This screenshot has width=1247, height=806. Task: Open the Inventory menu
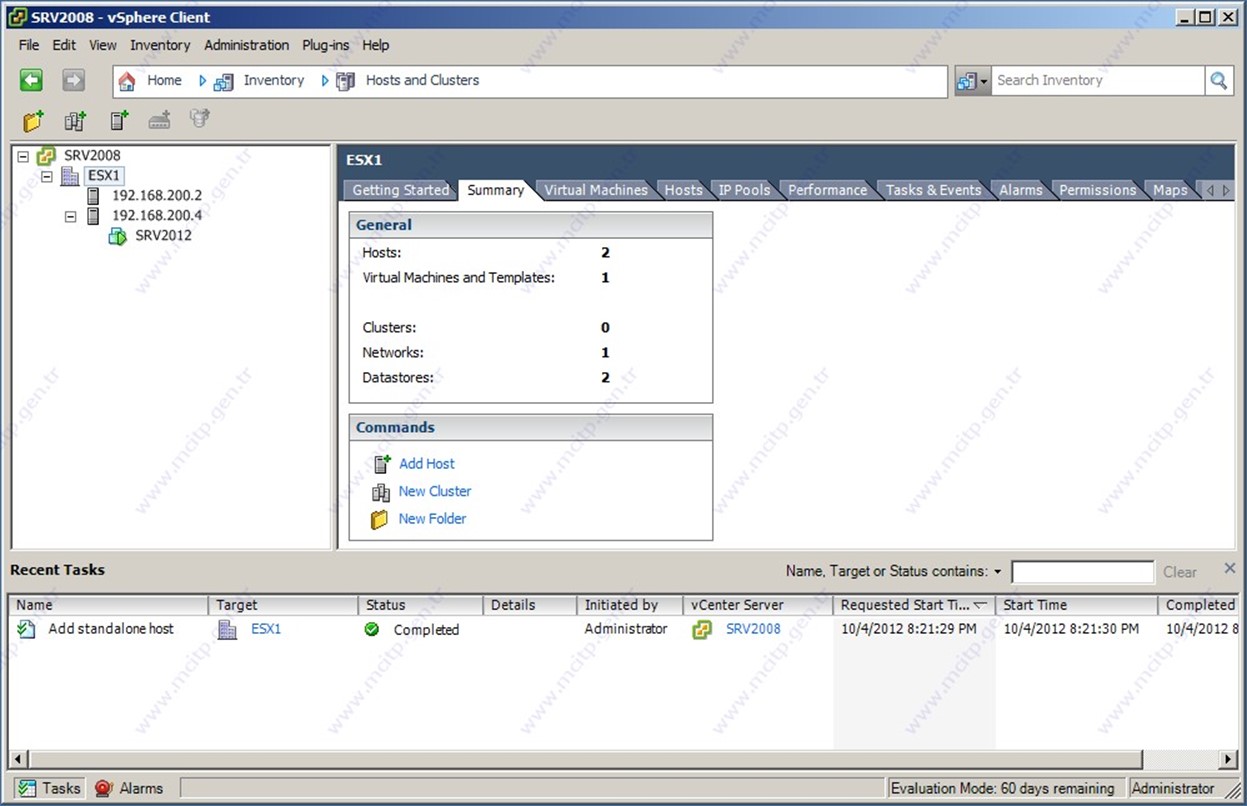click(160, 45)
